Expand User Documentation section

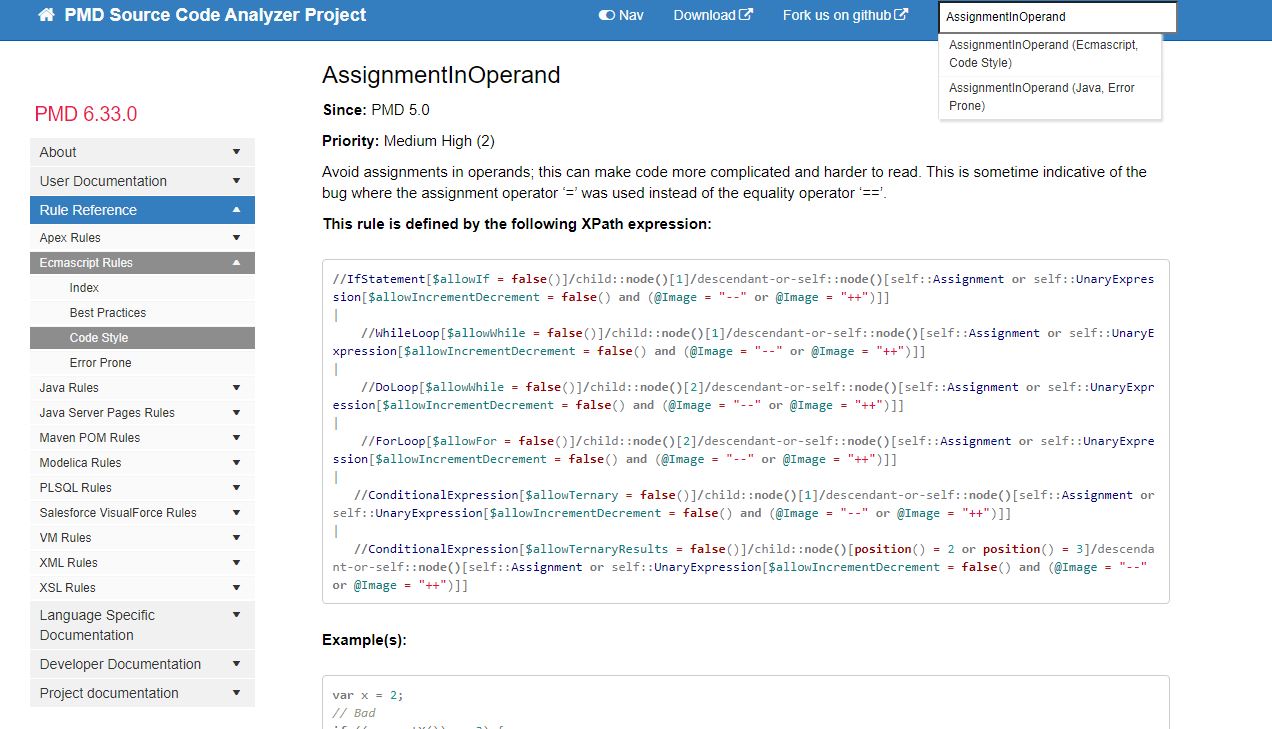pyautogui.click(x=142, y=181)
